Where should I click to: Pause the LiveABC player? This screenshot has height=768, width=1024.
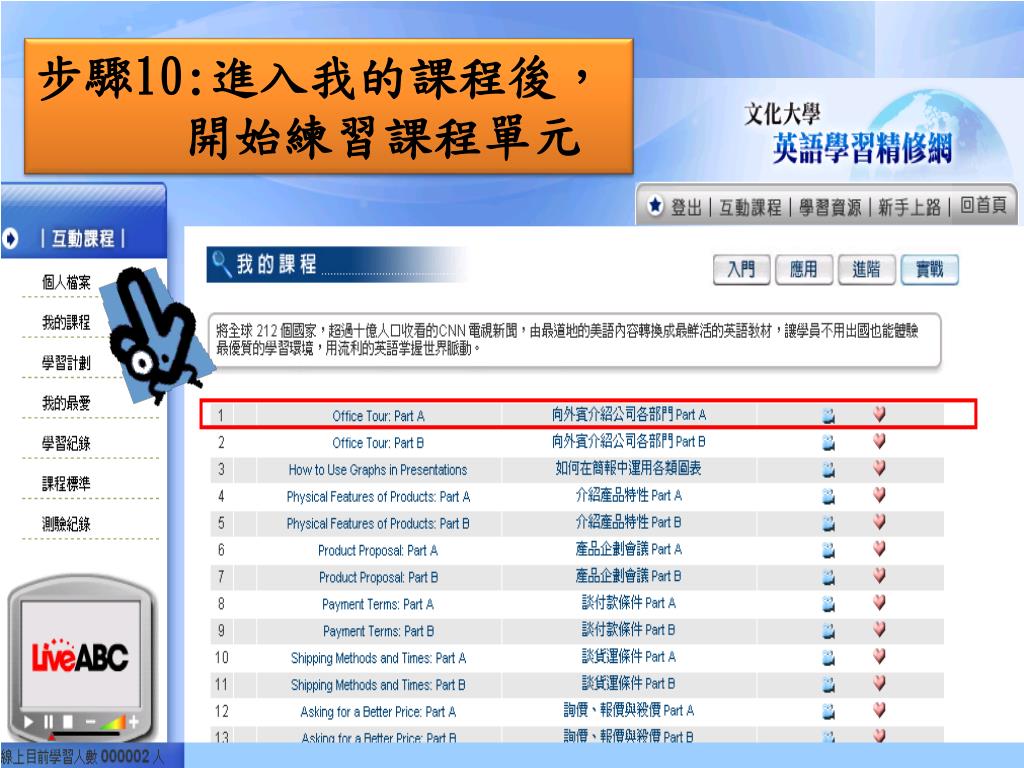tap(48, 722)
